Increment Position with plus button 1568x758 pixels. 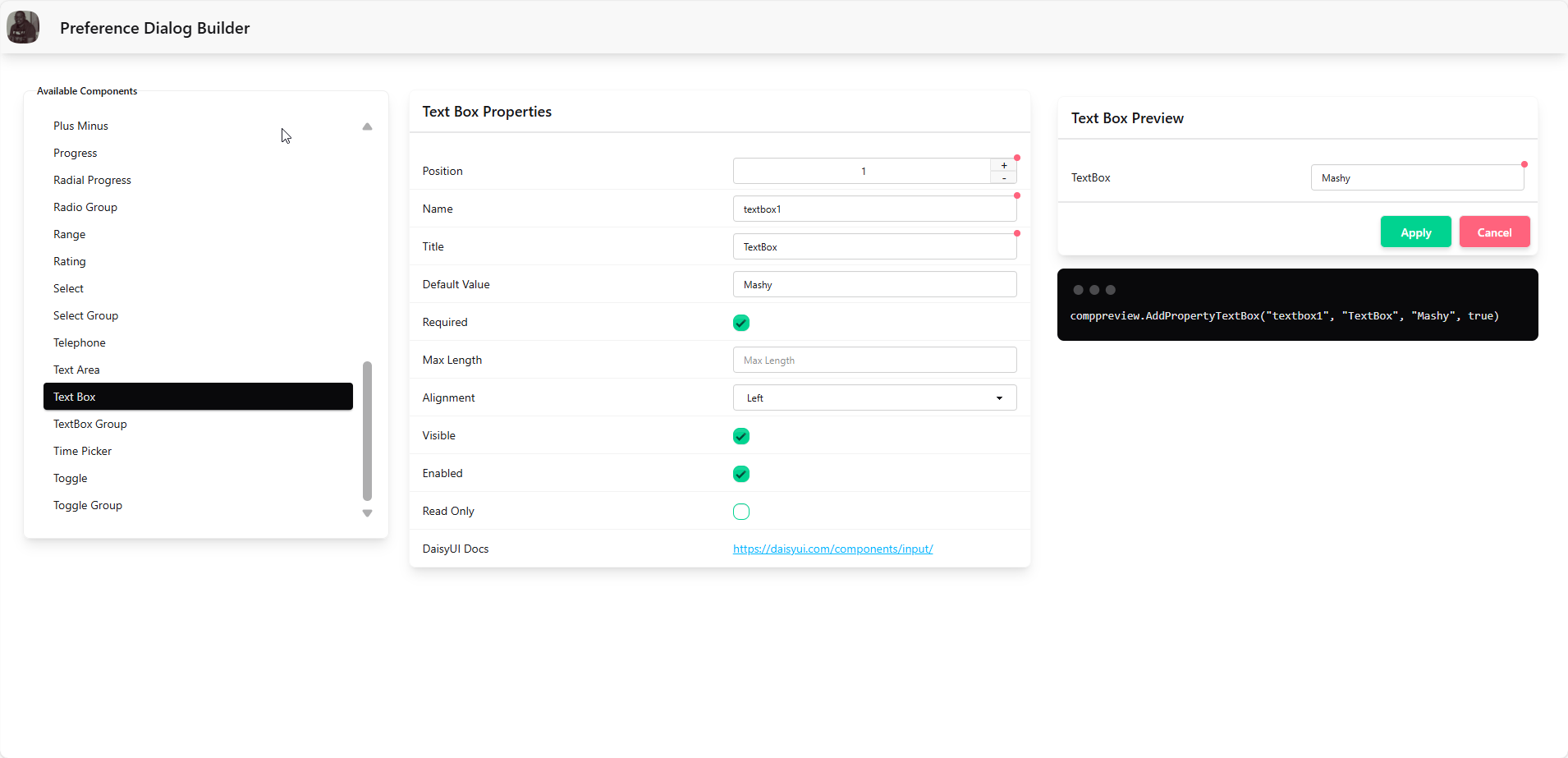(x=1003, y=165)
